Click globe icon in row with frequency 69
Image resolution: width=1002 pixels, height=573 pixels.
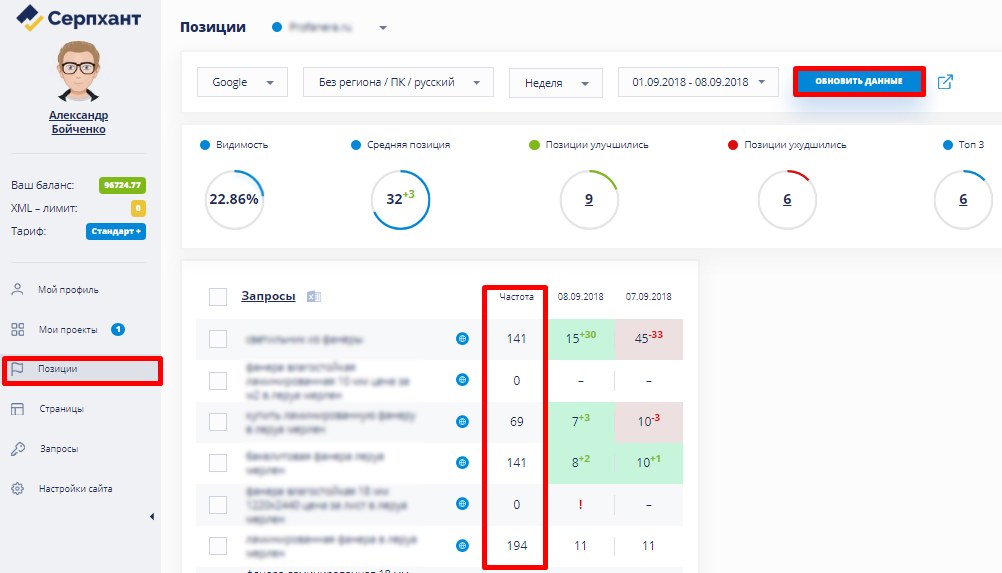click(x=462, y=421)
